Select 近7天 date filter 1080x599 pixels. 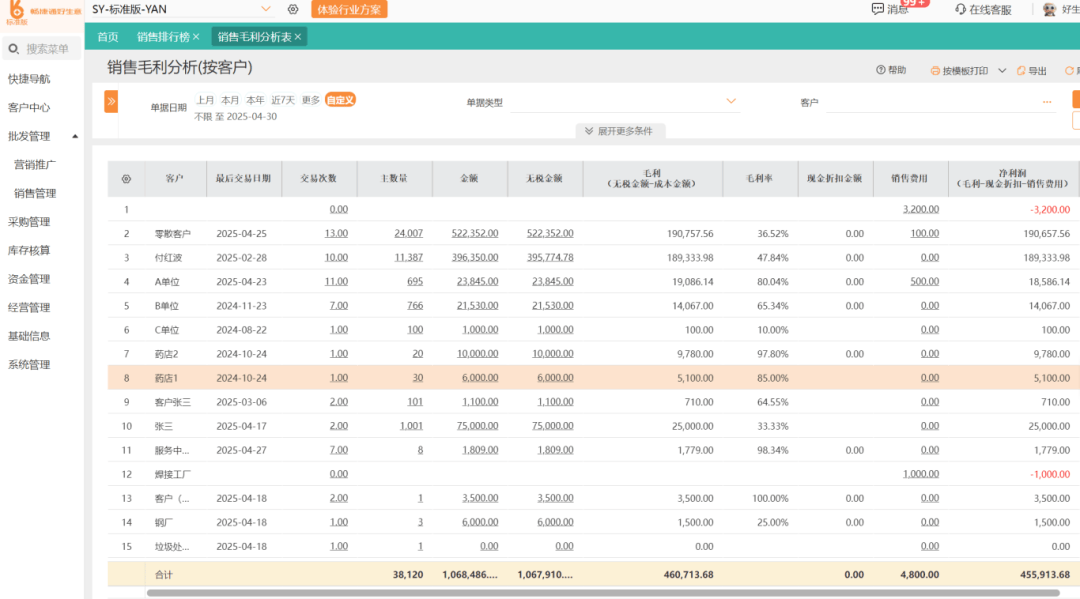click(x=283, y=100)
